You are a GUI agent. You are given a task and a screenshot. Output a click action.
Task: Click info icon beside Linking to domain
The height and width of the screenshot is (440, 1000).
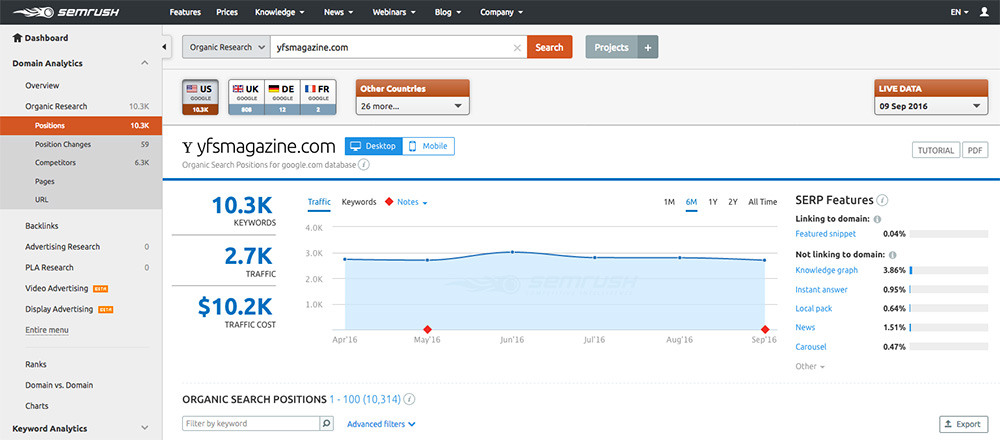point(878,219)
